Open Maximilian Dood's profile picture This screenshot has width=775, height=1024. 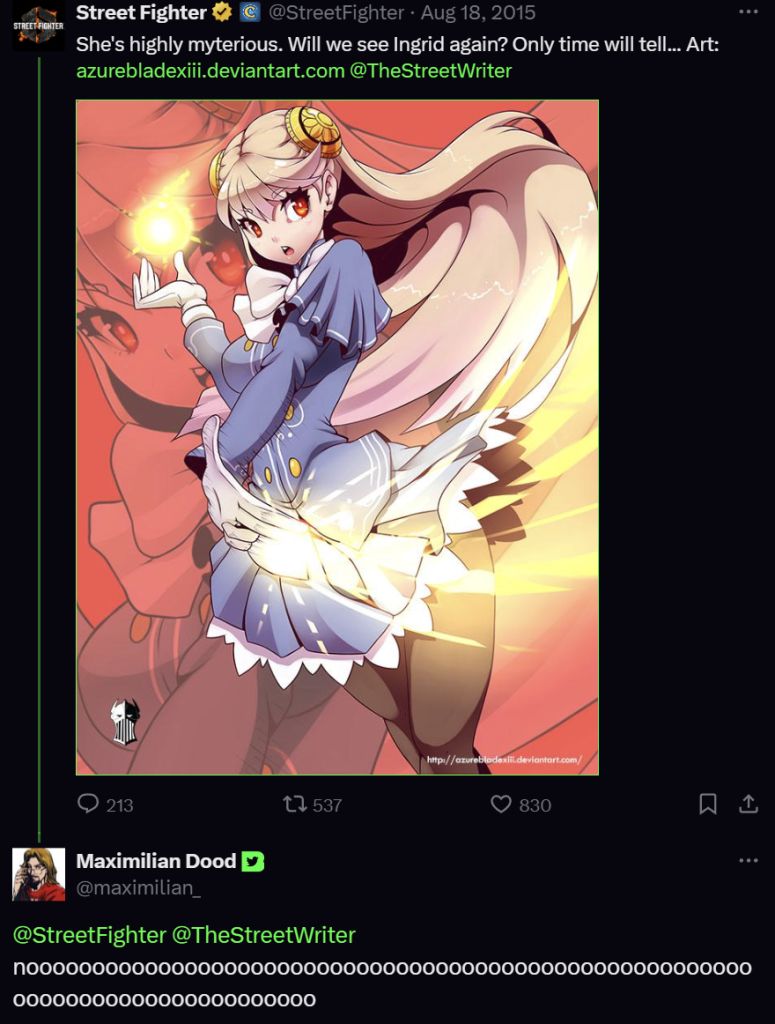[39, 874]
